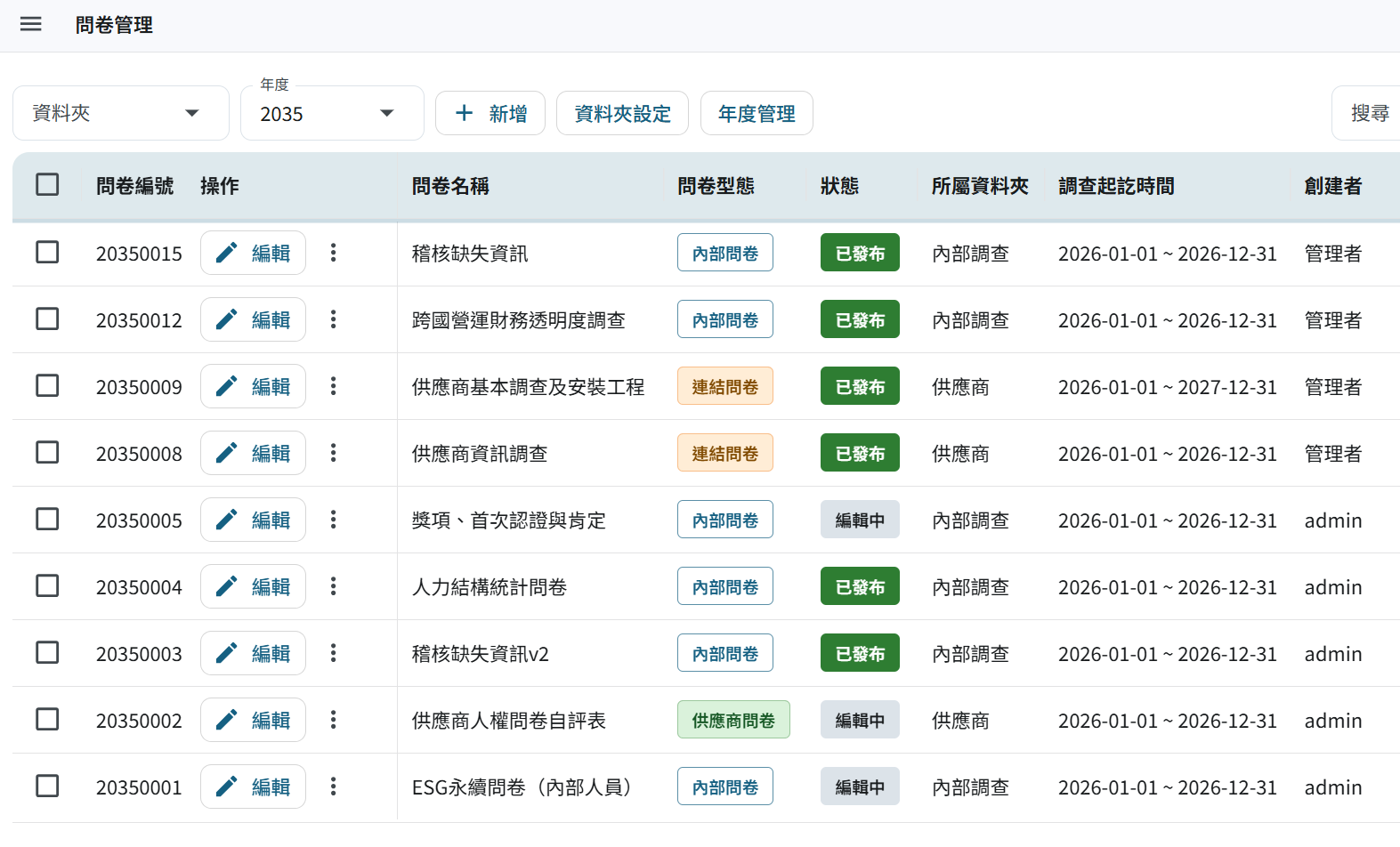
Task: Edit questionnaire 20350012 via 編輯 button
Action: point(253,319)
